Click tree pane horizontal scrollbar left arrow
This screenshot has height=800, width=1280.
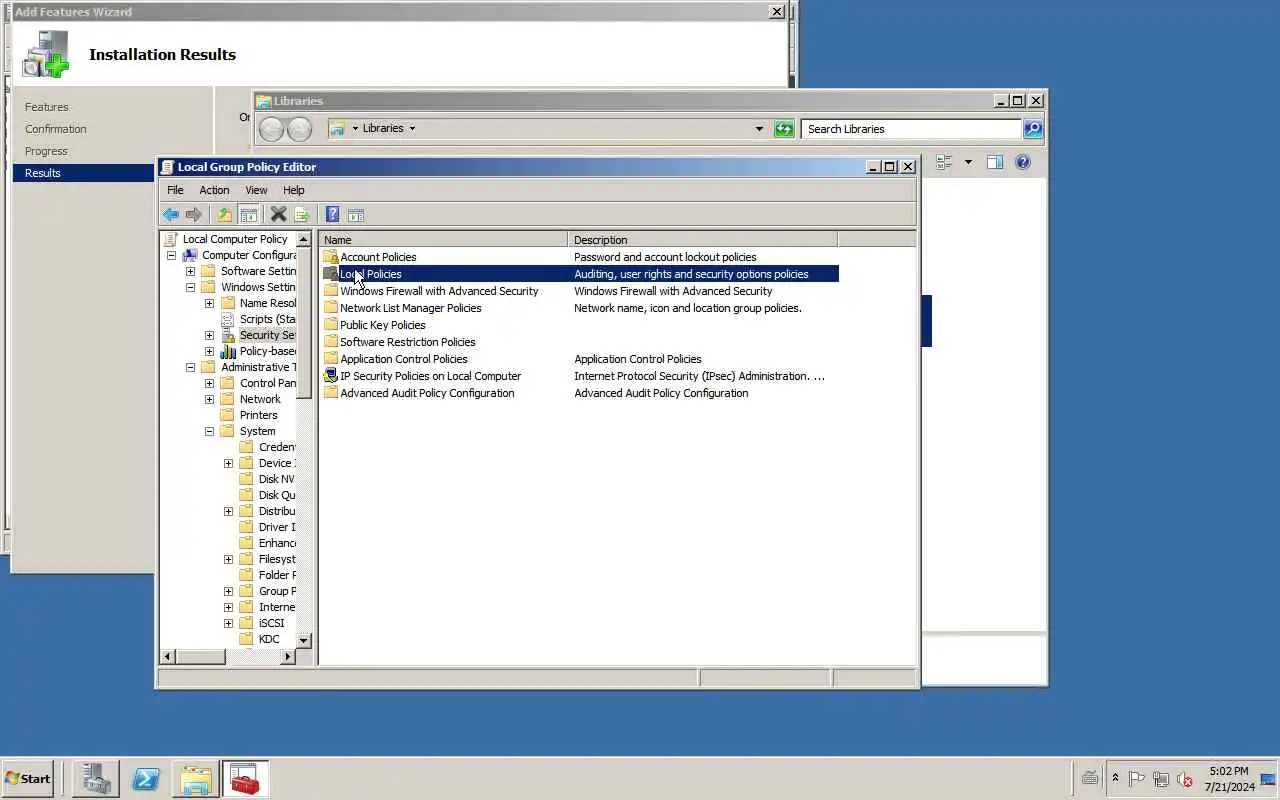(x=168, y=657)
